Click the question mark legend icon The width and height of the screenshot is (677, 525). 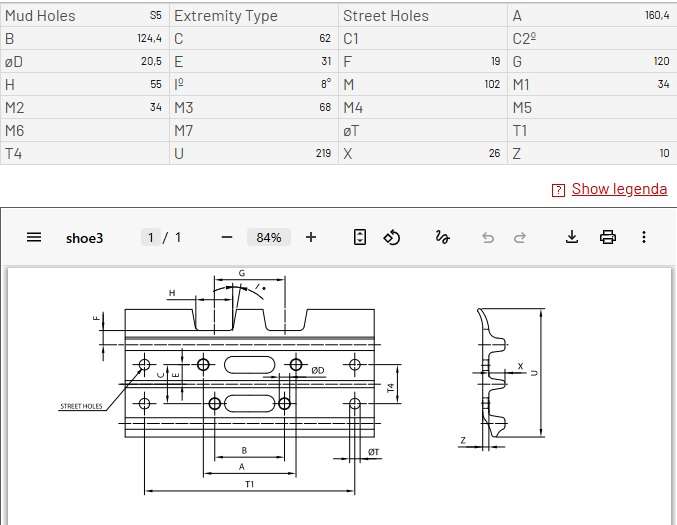coord(558,190)
